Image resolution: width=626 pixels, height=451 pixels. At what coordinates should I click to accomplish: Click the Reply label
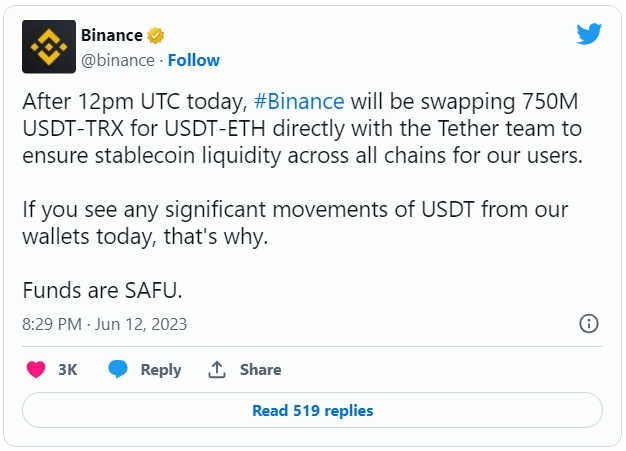click(161, 370)
